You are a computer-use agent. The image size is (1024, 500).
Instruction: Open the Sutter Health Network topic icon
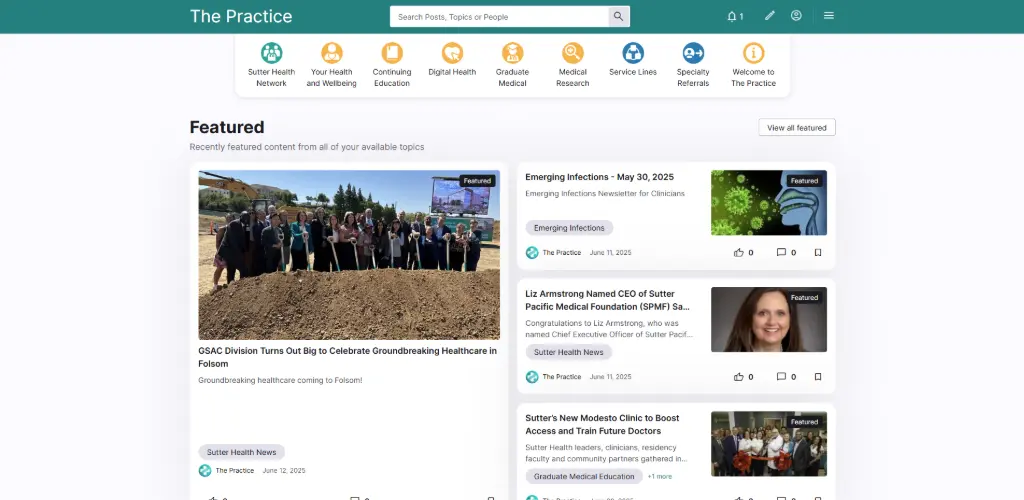[x=271, y=53]
